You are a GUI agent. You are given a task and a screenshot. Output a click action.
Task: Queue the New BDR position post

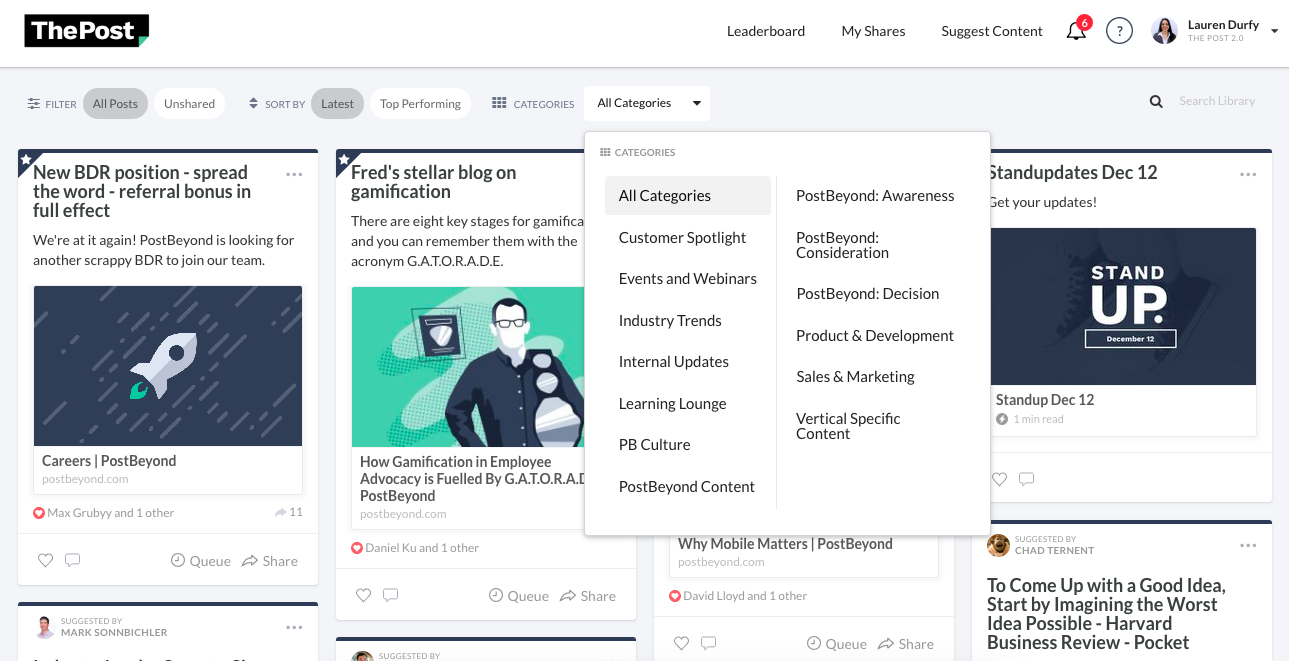(201, 561)
